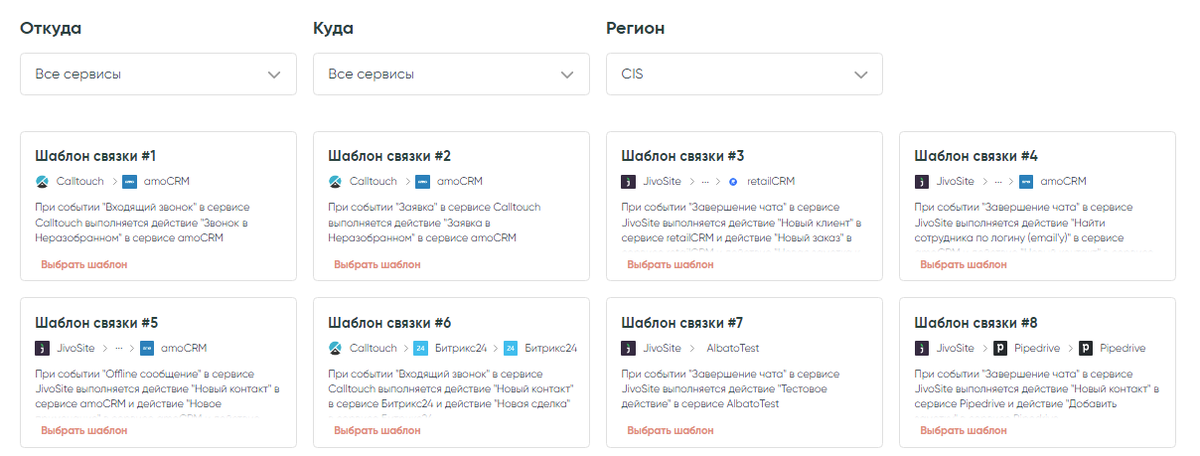1200x456 pixels.
Task: Open the Откуда services dropdown
Action: pos(158,74)
